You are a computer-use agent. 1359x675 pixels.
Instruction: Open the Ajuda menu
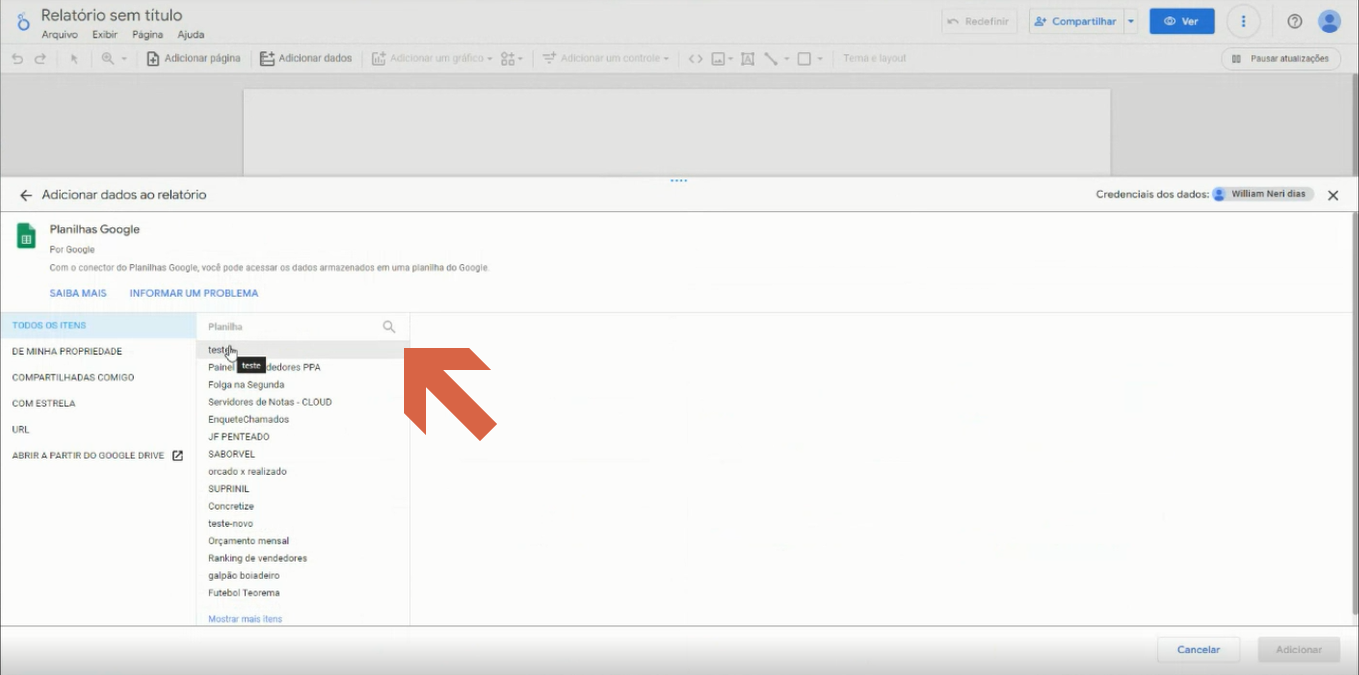191,35
